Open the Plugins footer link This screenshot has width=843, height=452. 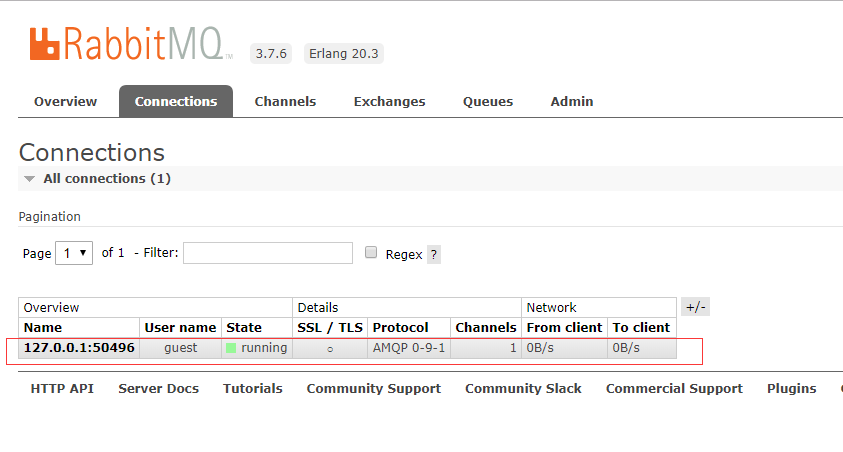791,389
